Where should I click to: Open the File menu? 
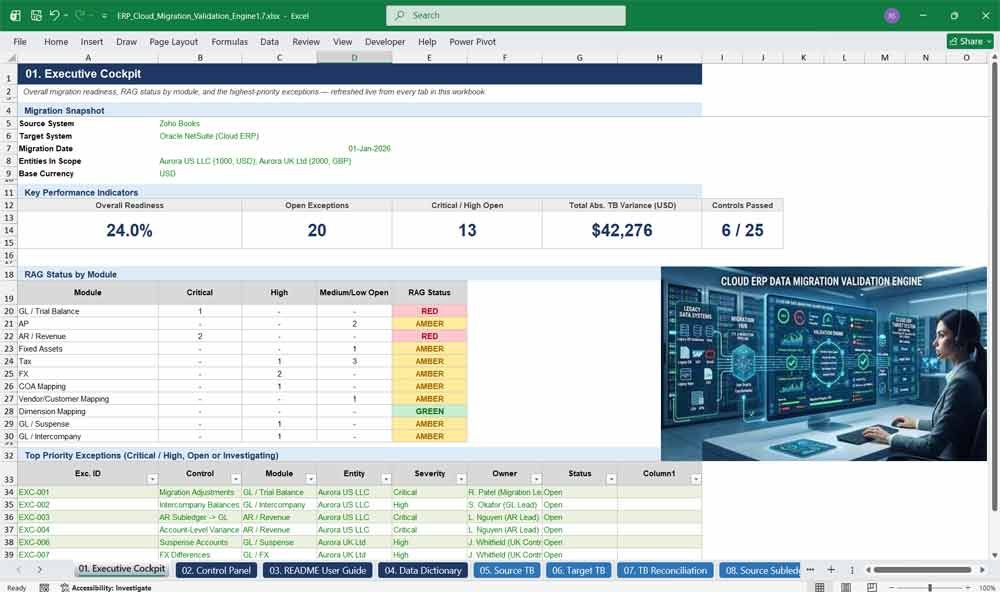(x=20, y=41)
